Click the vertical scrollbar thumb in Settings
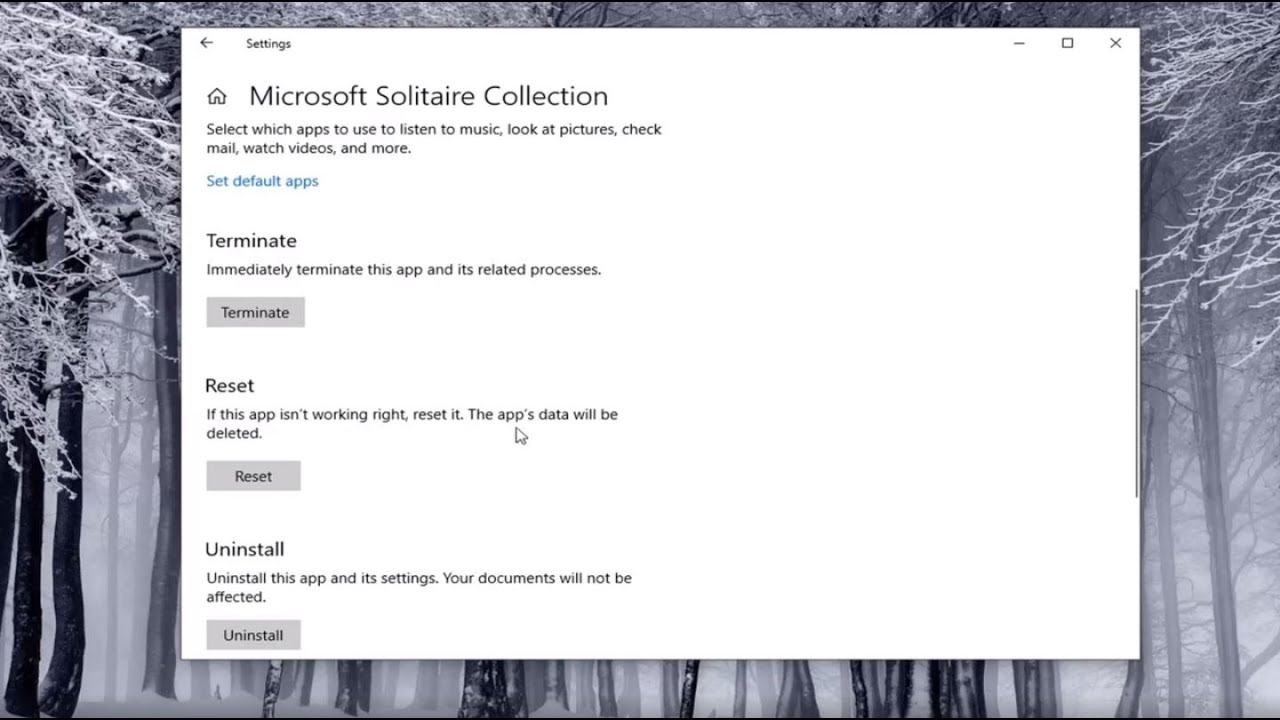 1136,394
